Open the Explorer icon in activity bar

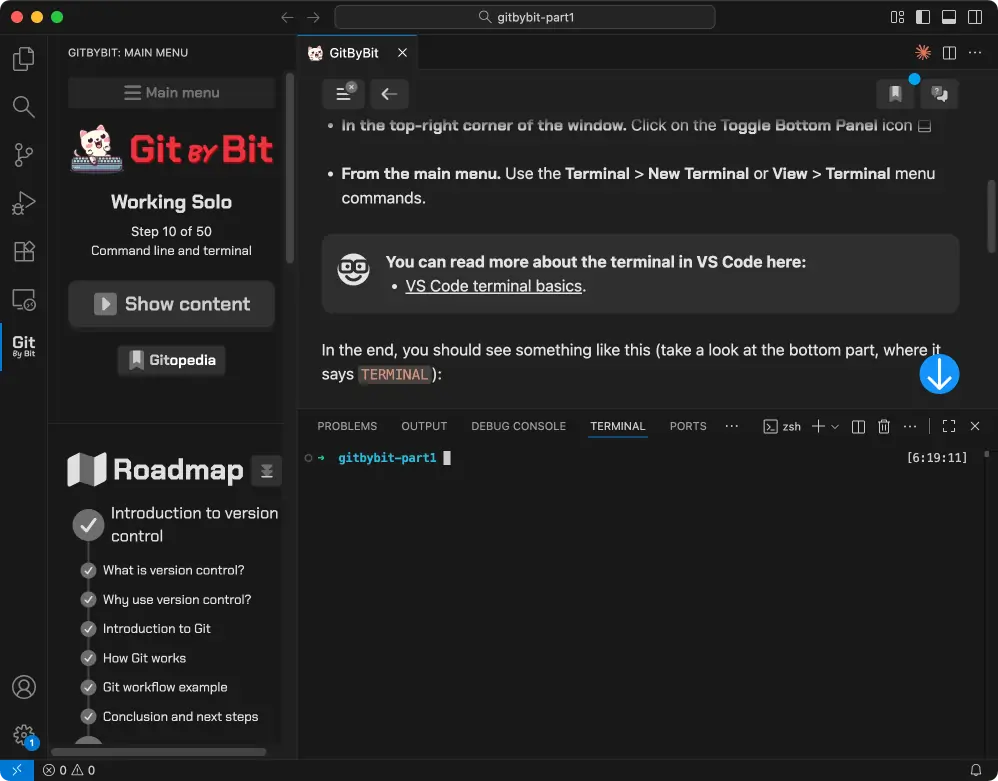pos(23,59)
